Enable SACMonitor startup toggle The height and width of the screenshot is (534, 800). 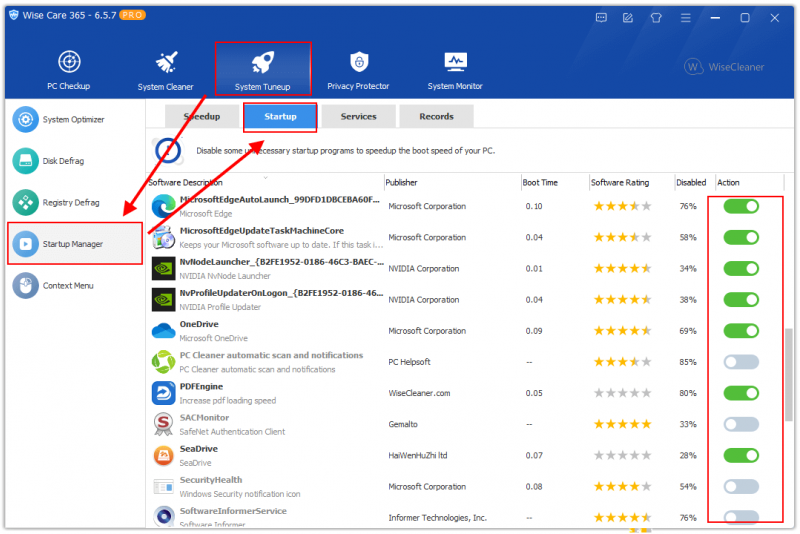click(741, 424)
